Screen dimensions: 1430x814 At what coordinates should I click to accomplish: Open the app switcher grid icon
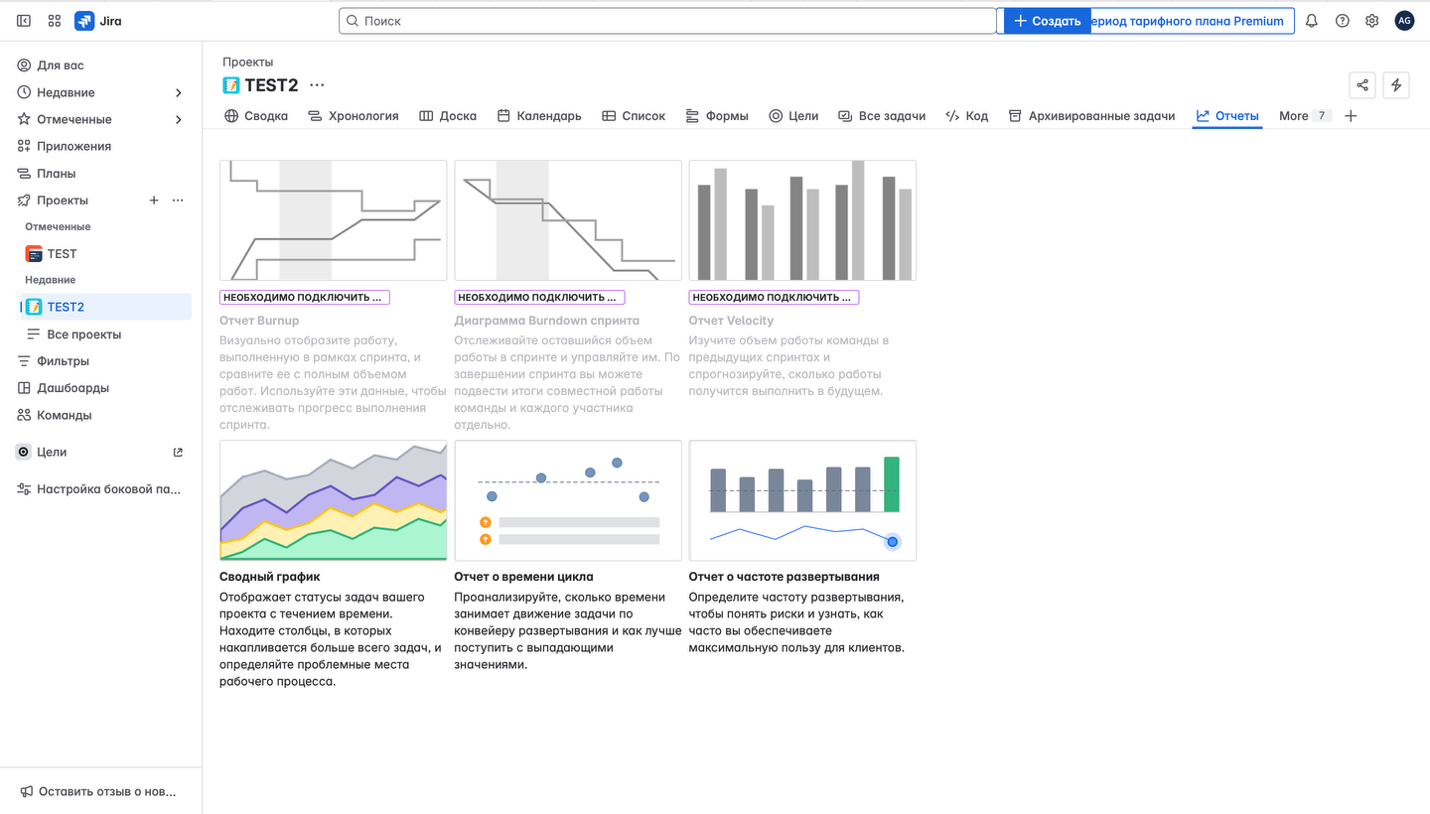pyautogui.click(x=55, y=21)
